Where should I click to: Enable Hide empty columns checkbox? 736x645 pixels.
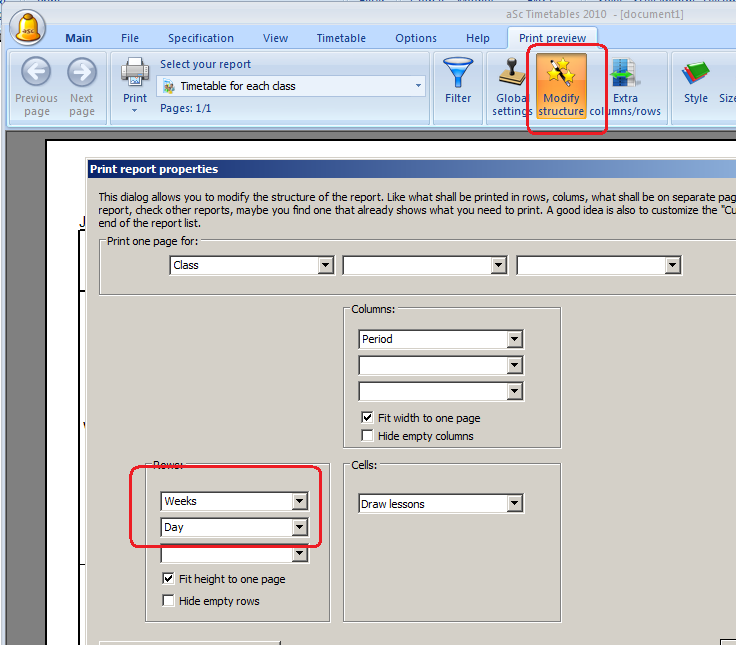click(368, 436)
